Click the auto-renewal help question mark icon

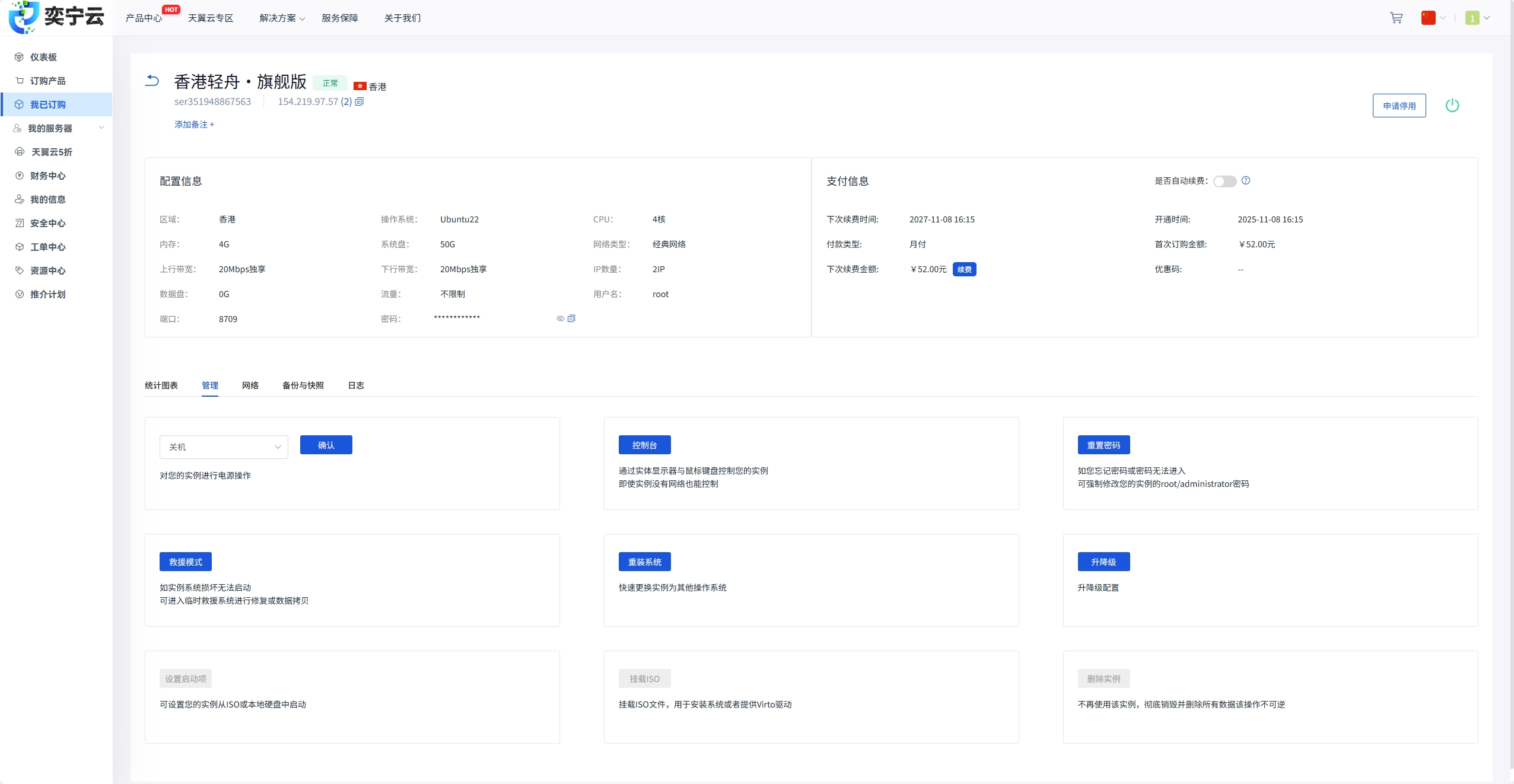(1246, 180)
